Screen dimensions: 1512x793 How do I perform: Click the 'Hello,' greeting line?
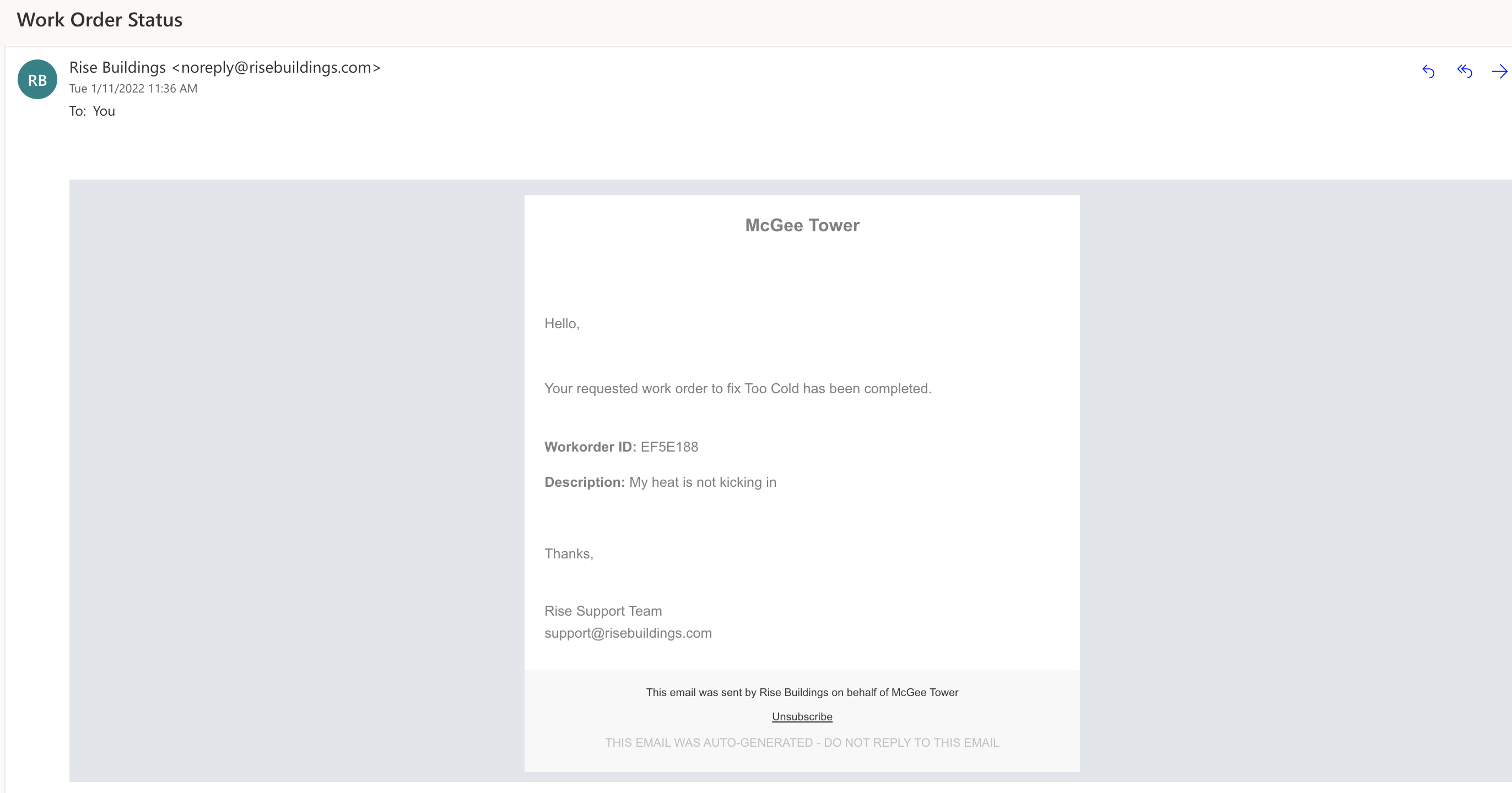coord(561,324)
